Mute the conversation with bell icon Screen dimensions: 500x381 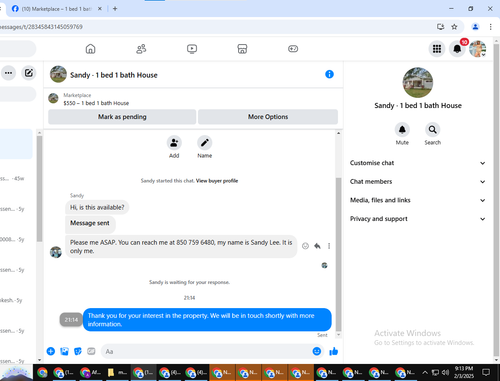(x=402, y=130)
